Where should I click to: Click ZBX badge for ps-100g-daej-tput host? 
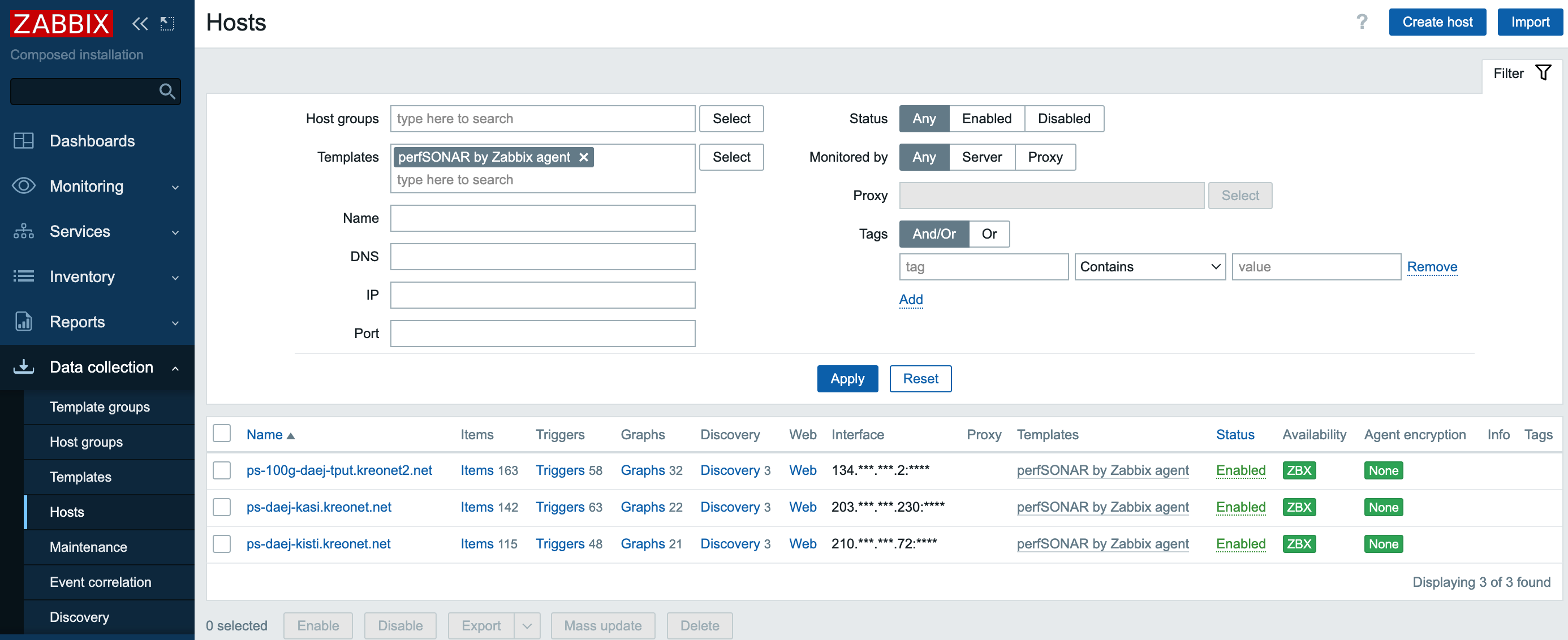1298,470
